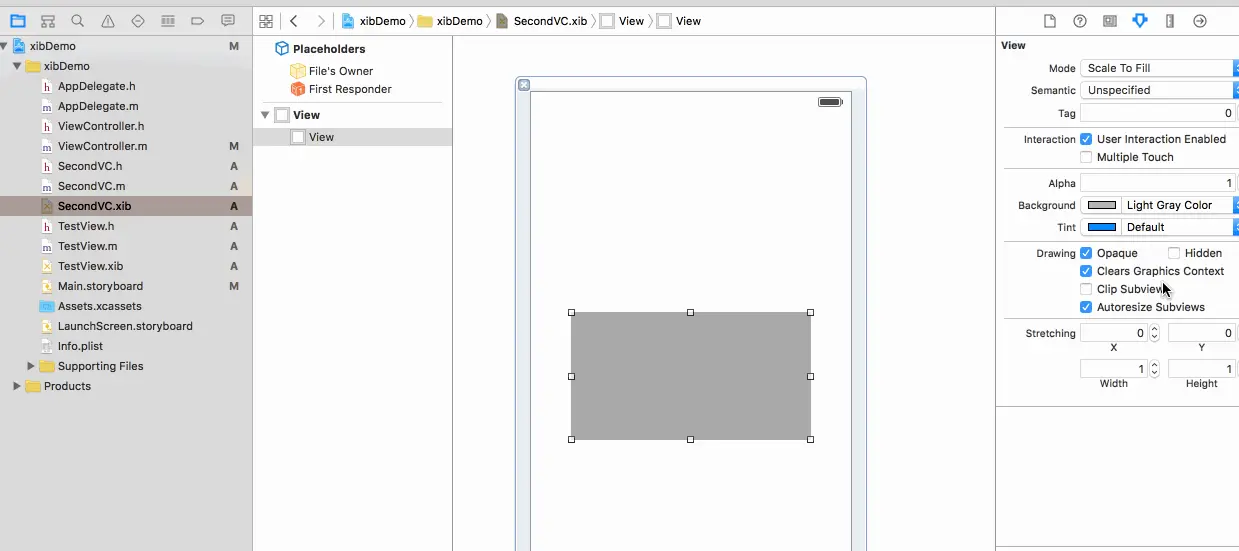Image resolution: width=1239 pixels, height=551 pixels.
Task: Open ViewController.m file
Action: (102, 146)
